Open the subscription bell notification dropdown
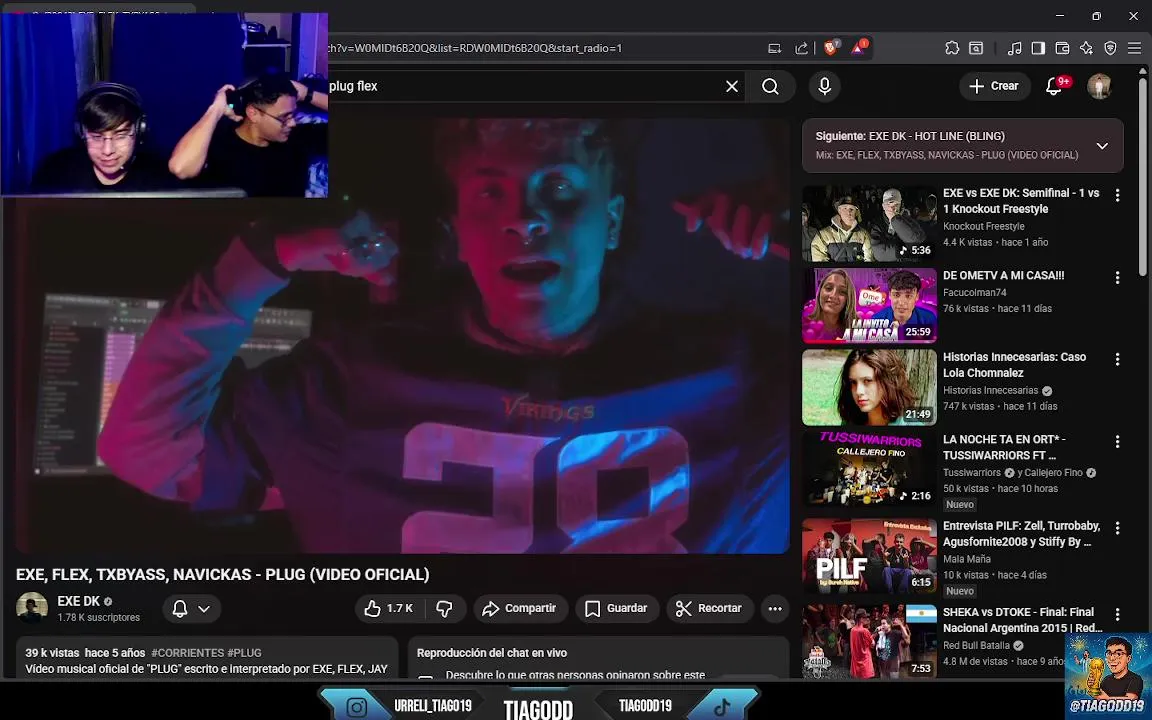The height and width of the screenshot is (720, 1152). [x=191, y=608]
